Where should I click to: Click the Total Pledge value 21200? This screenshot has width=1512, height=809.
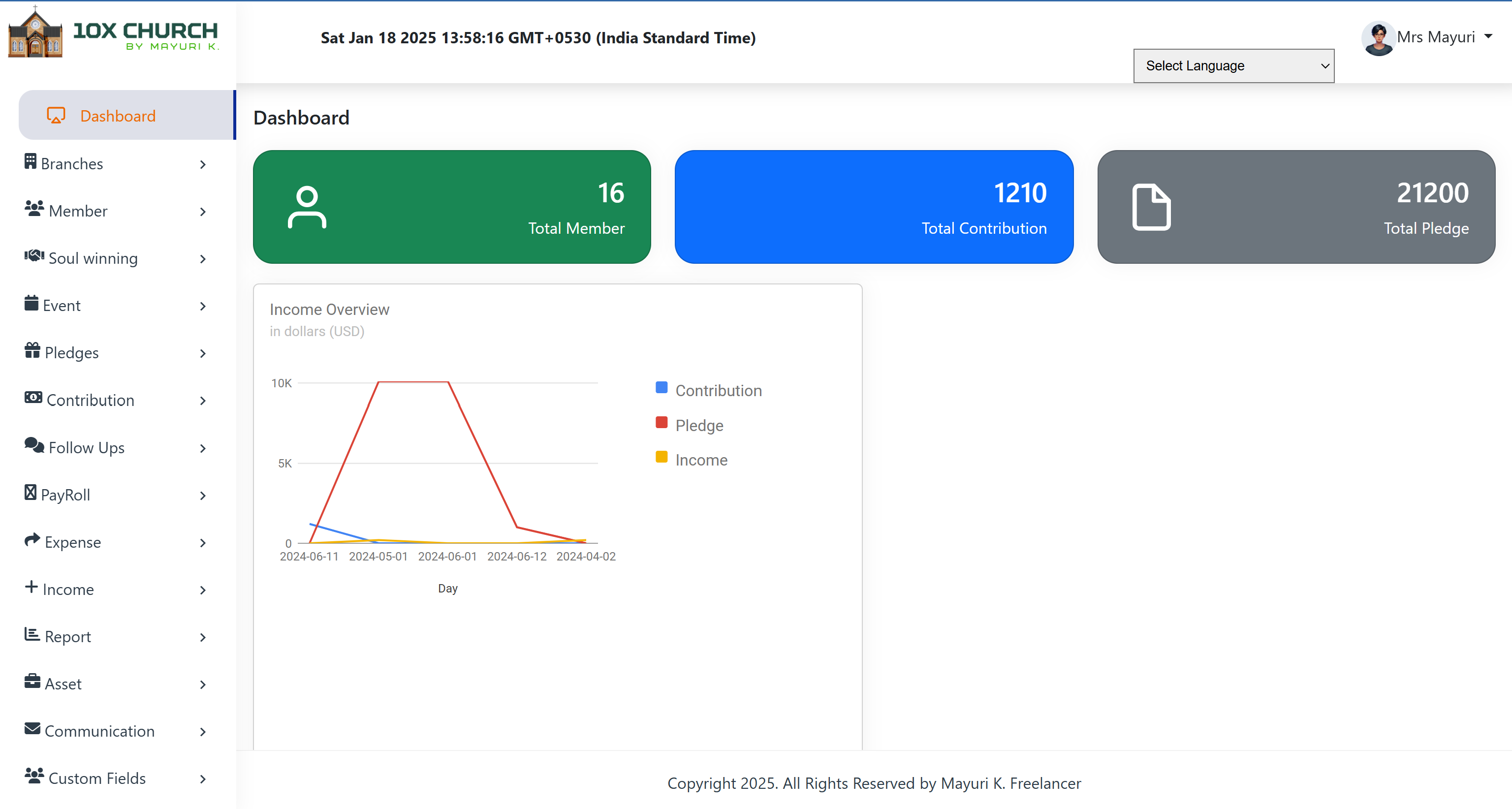[x=1433, y=193]
